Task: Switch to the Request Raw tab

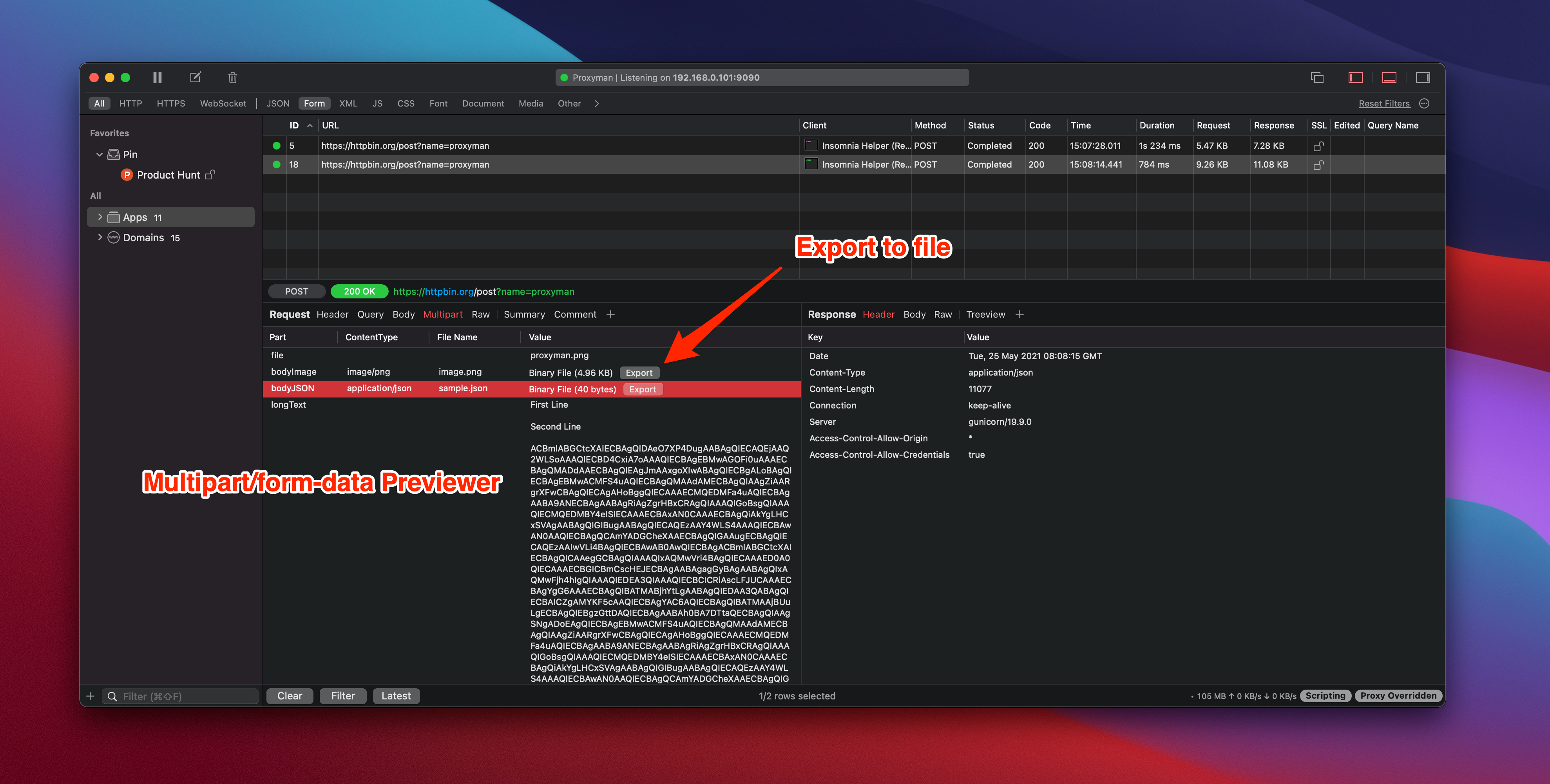Action: (x=480, y=314)
